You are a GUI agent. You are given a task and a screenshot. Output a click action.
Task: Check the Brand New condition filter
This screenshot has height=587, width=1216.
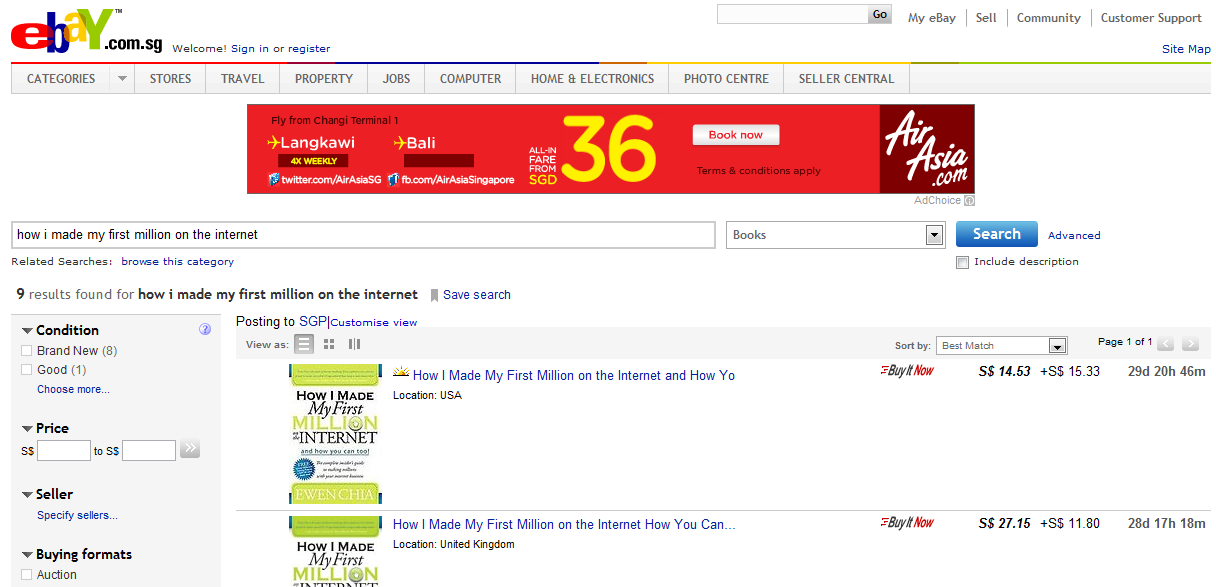(x=27, y=351)
